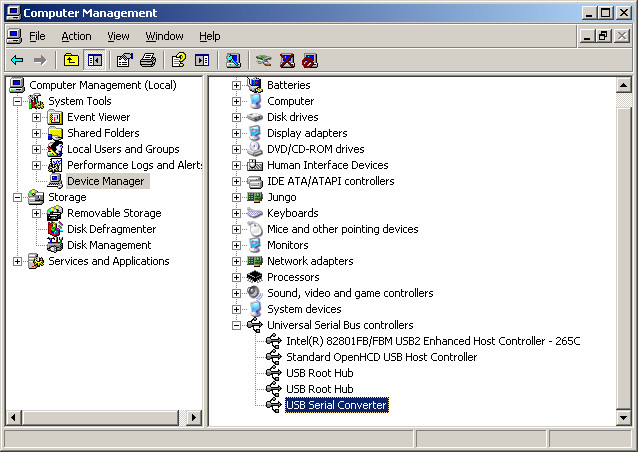The height and width of the screenshot is (452, 638).
Task: Expand the System devices node
Action: (x=236, y=309)
